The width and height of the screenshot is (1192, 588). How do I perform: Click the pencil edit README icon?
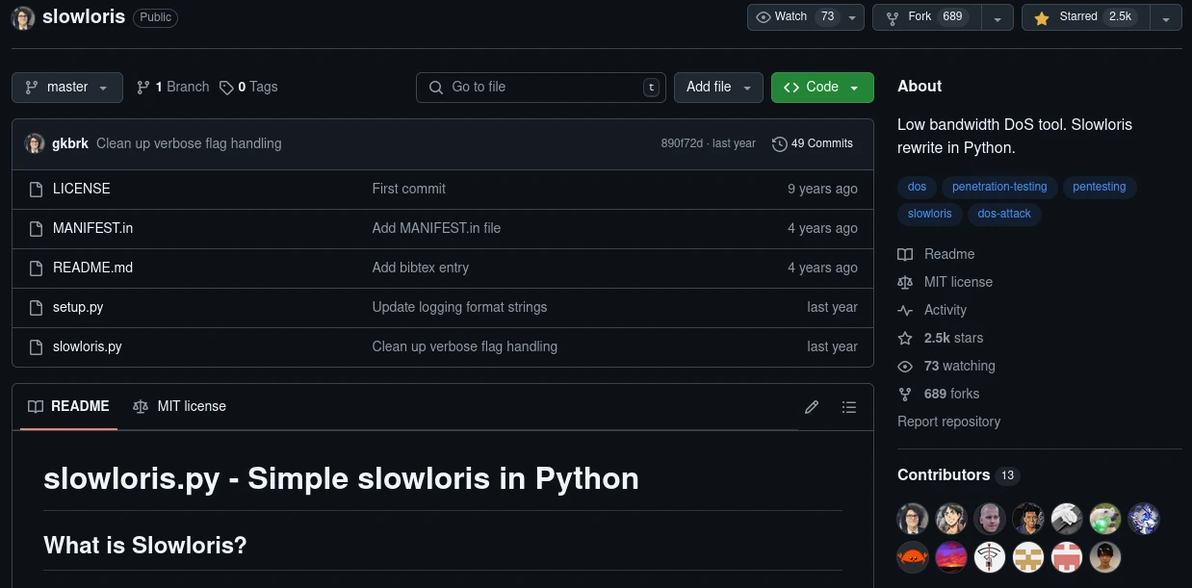pyautogui.click(x=812, y=407)
